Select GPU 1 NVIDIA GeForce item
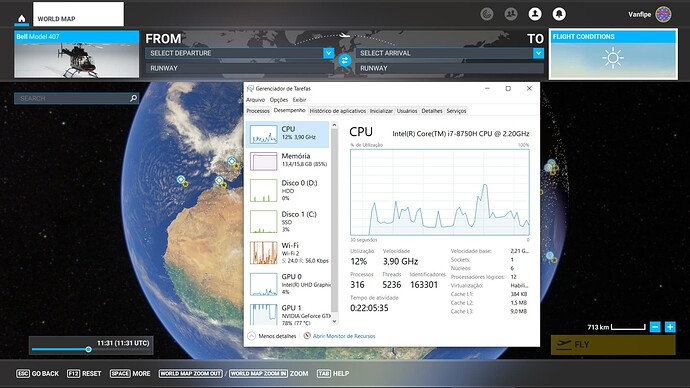The image size is (690, 388). pos(288,314)
